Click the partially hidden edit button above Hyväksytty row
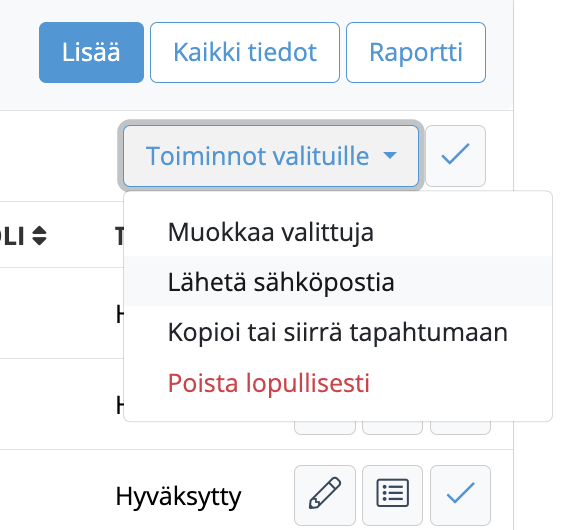The height and width of the screenshot is (530, 568). [325, 428]
